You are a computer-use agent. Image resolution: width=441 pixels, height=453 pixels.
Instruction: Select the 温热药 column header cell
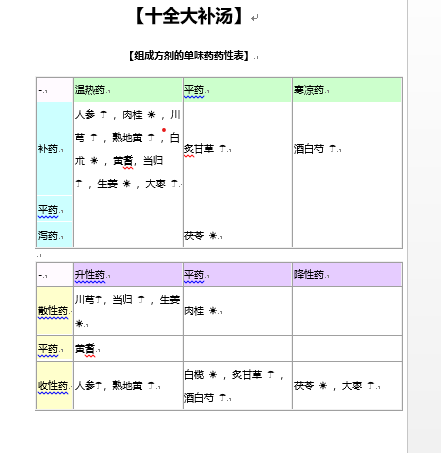tap(128, 90)
